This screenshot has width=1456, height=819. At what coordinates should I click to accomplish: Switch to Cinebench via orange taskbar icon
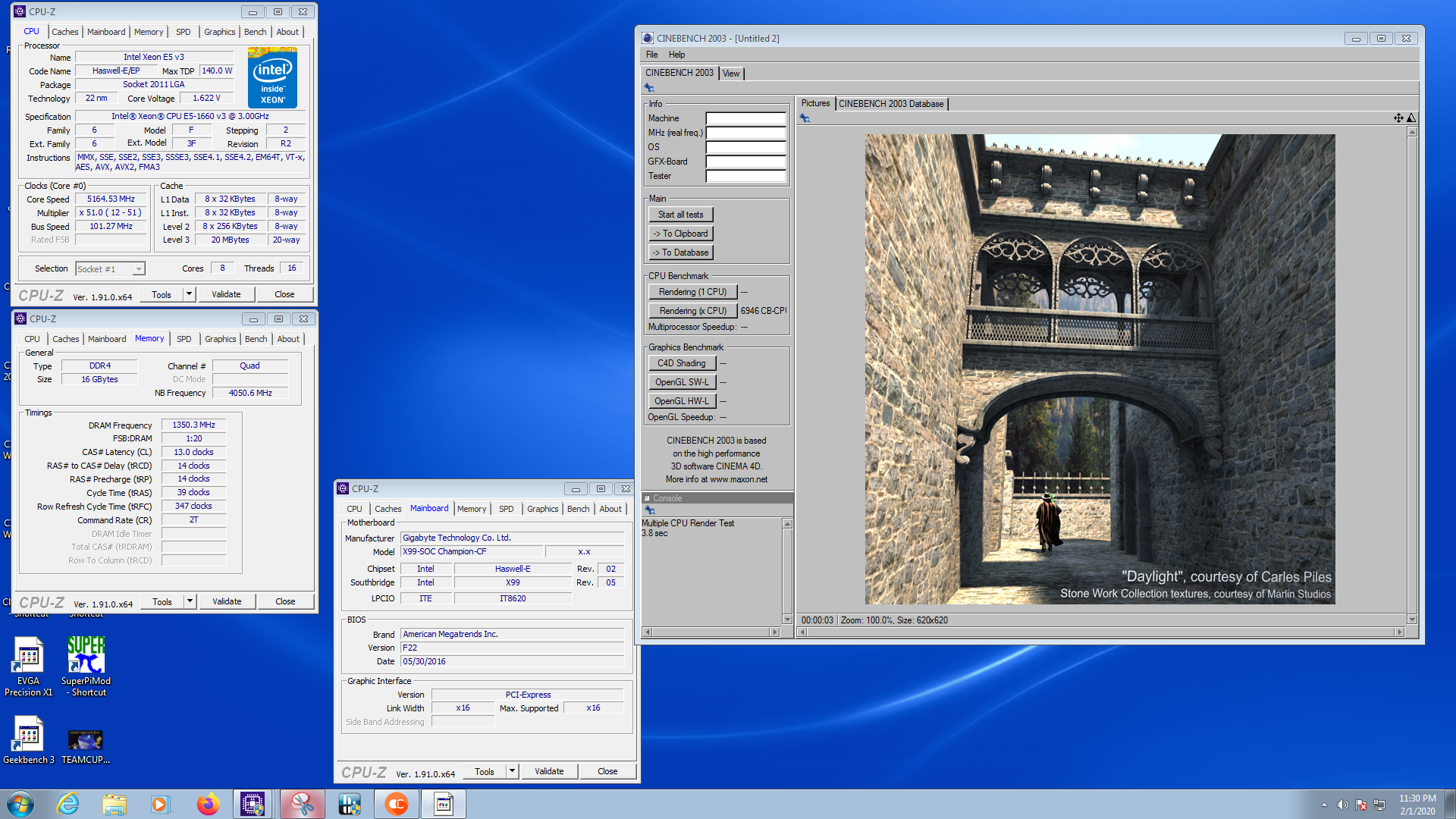[x=397, y=804]
